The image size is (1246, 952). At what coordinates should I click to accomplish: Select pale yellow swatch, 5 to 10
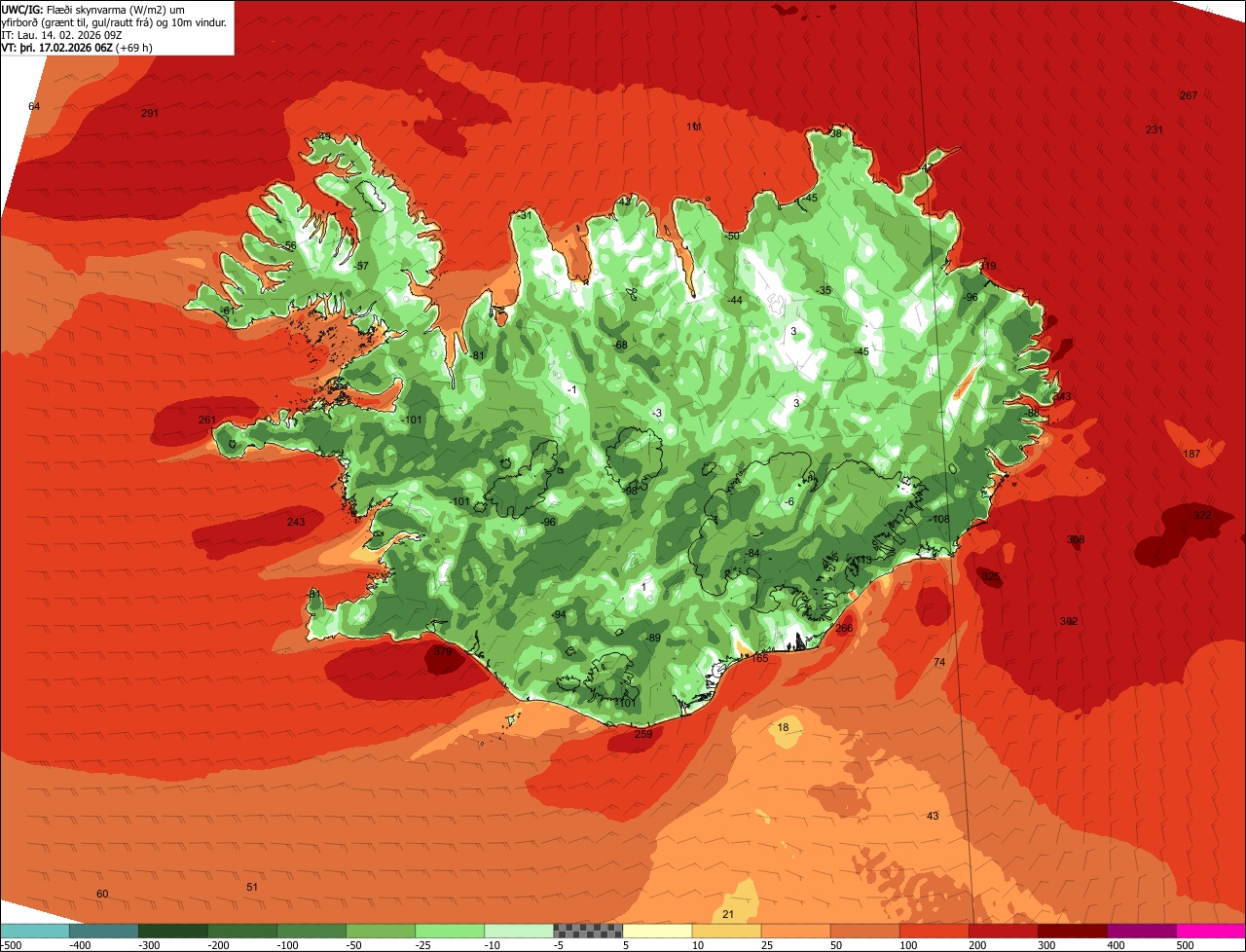tap(657, 931)
